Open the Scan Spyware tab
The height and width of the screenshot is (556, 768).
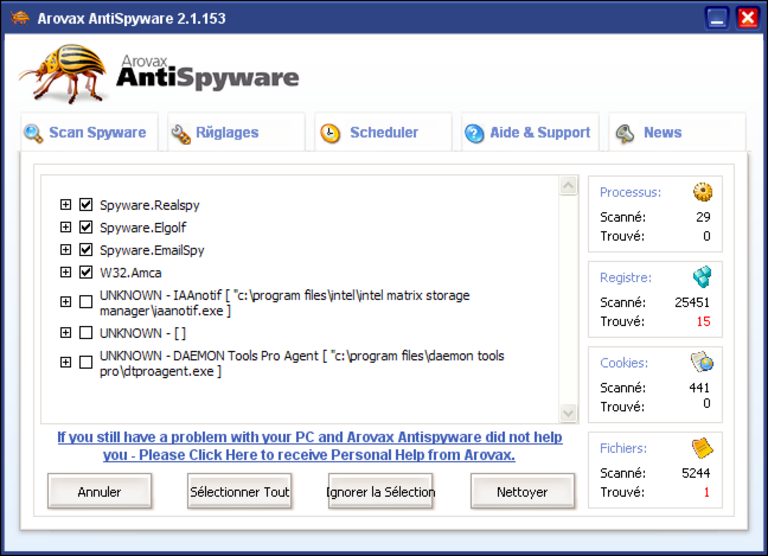(x=89, y=132)
